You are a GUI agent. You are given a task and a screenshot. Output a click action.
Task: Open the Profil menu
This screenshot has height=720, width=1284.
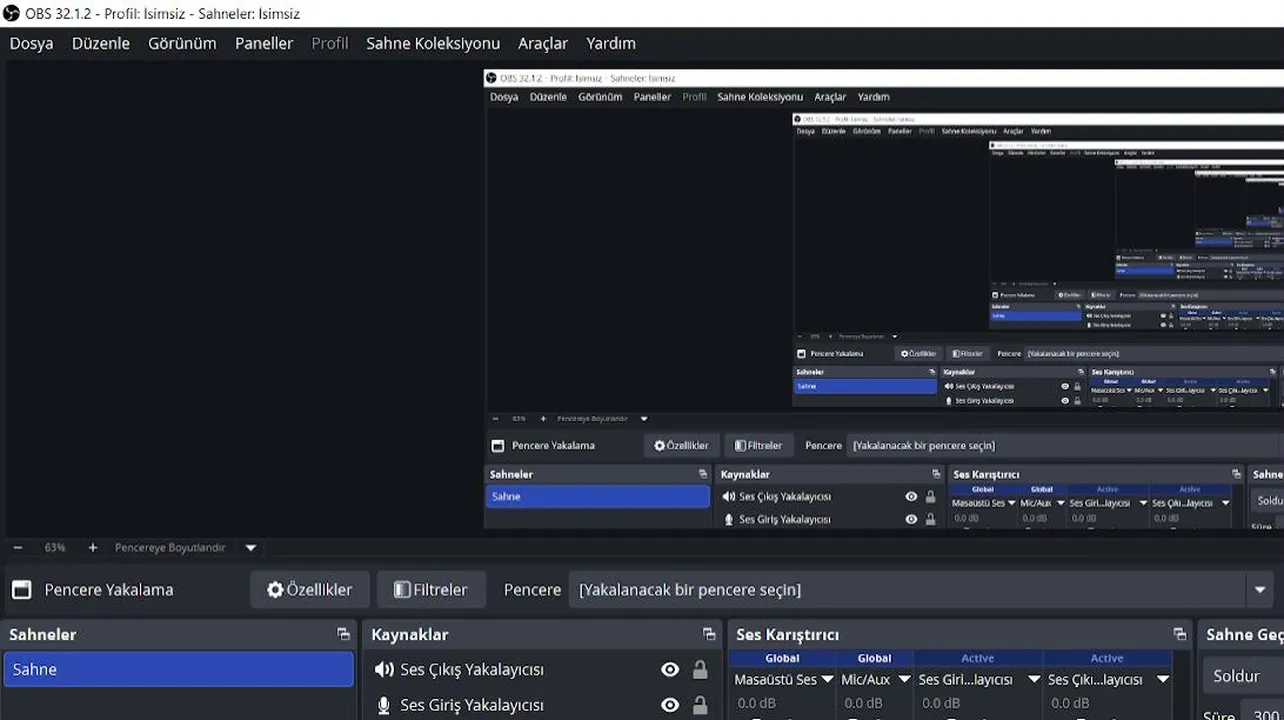click(x=330, y=43)
